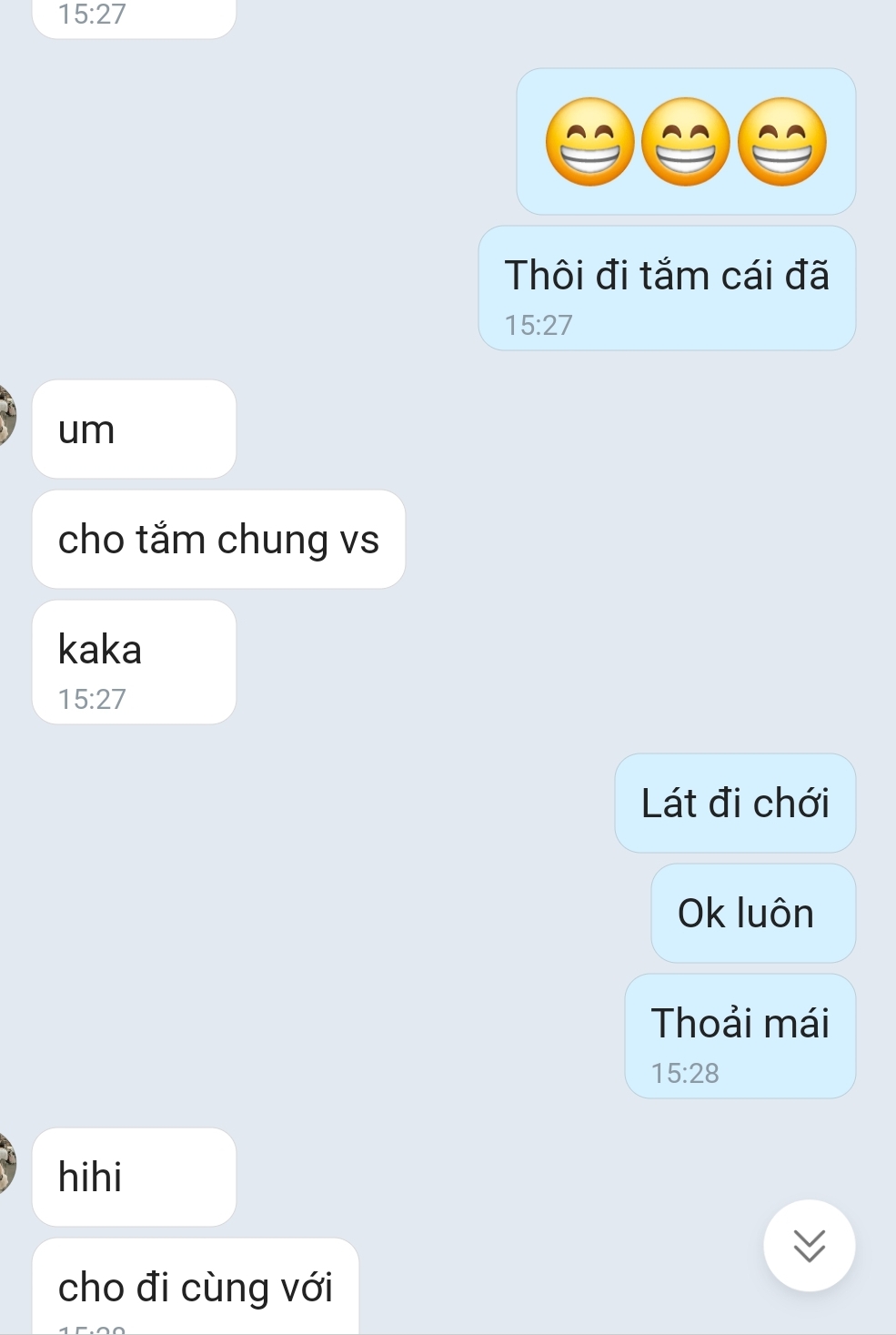Viewport: 896px width, 1335px height.
Task: Open the sender avatar next to "um"
Action: point(7,414)
